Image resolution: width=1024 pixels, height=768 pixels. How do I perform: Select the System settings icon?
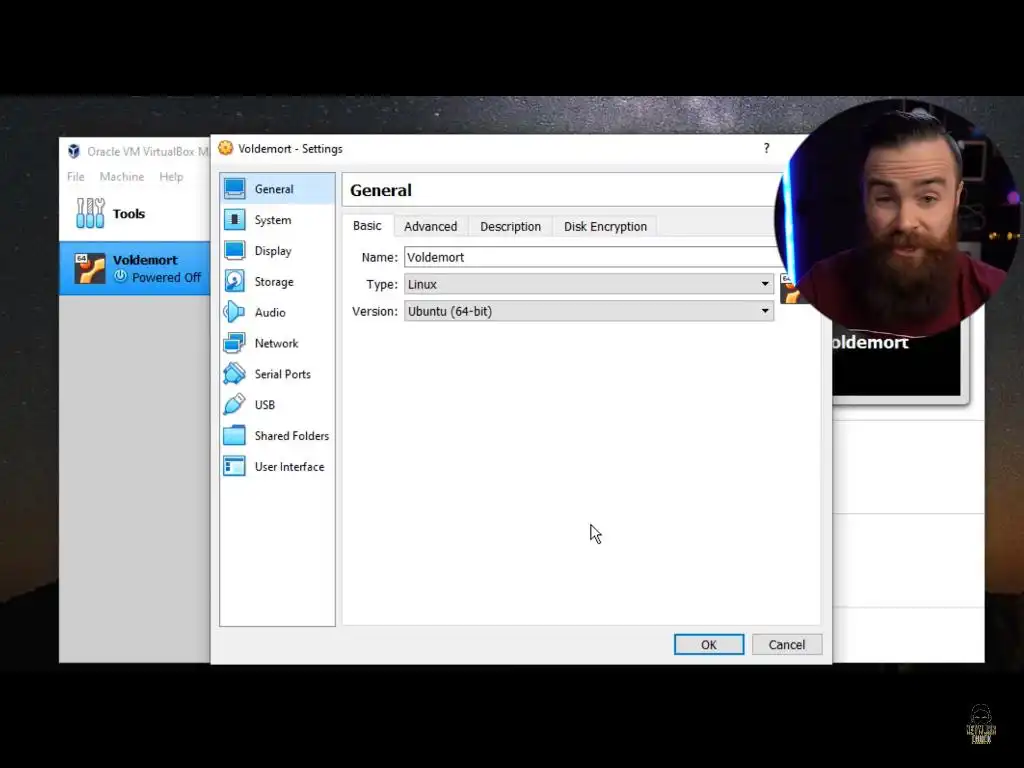click(234, 219)
